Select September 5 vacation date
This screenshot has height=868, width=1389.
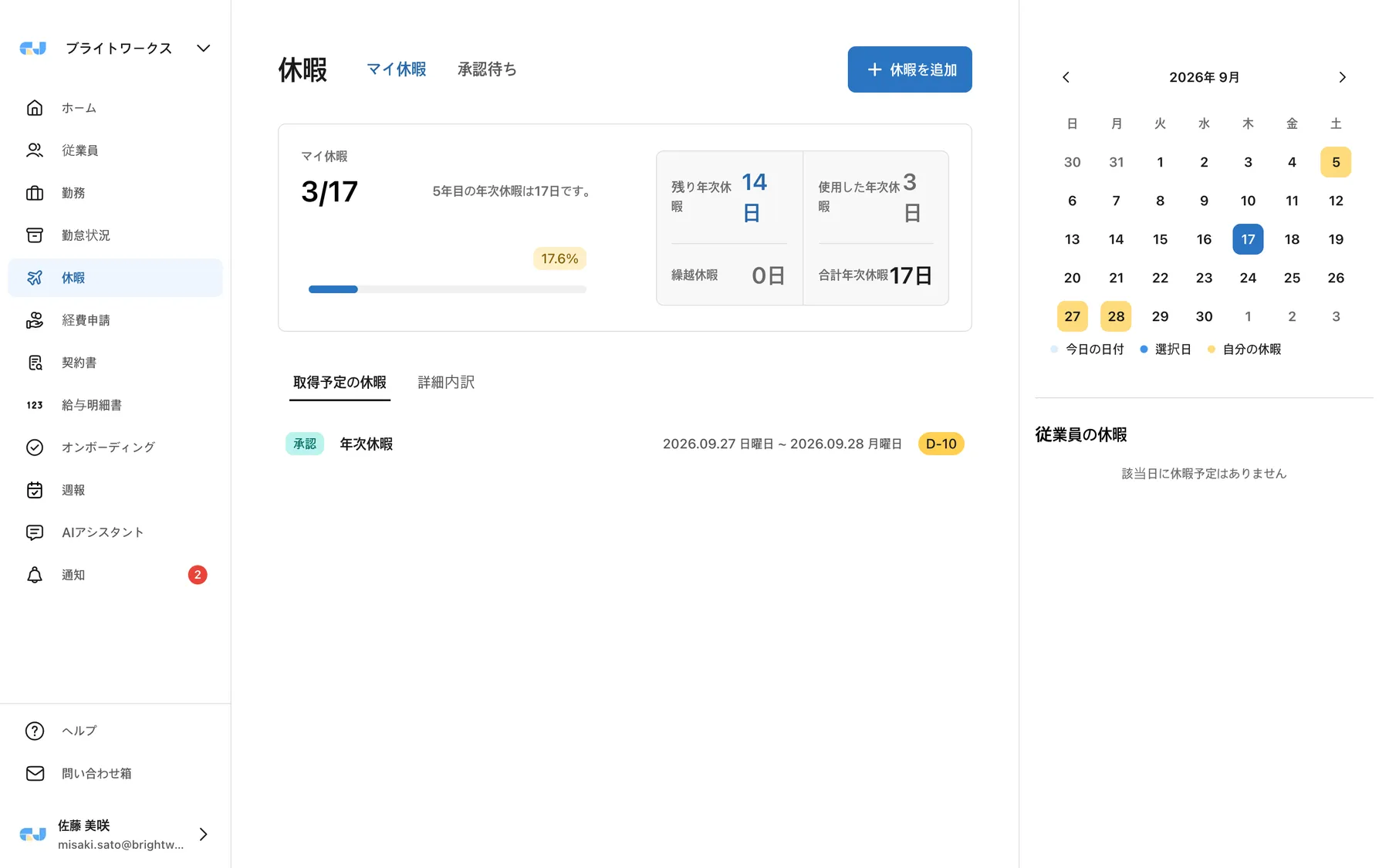coord(1336,162)
